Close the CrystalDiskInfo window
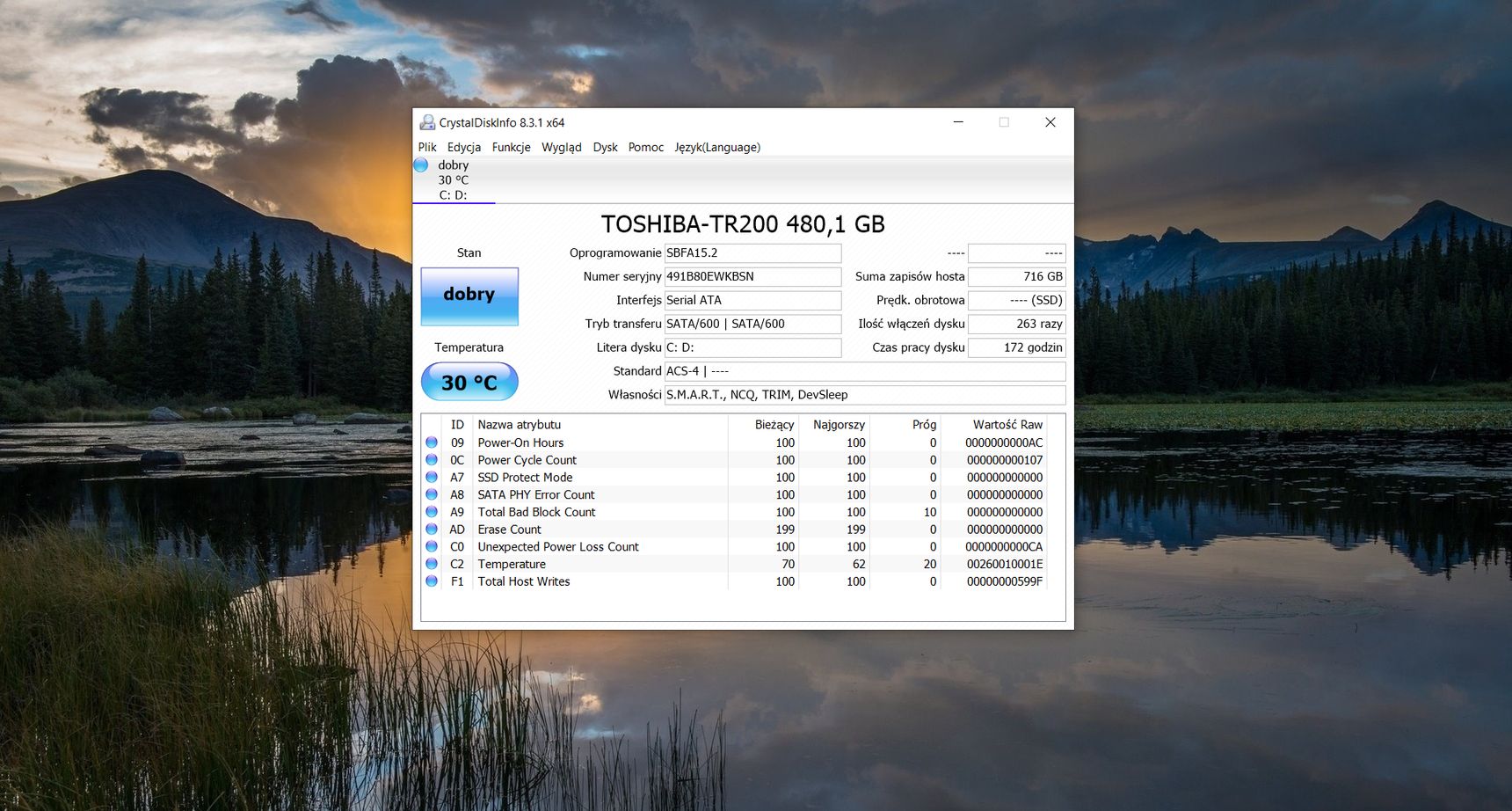Viewport: 1512px width, 811px height. click(x=1050, y=122)
